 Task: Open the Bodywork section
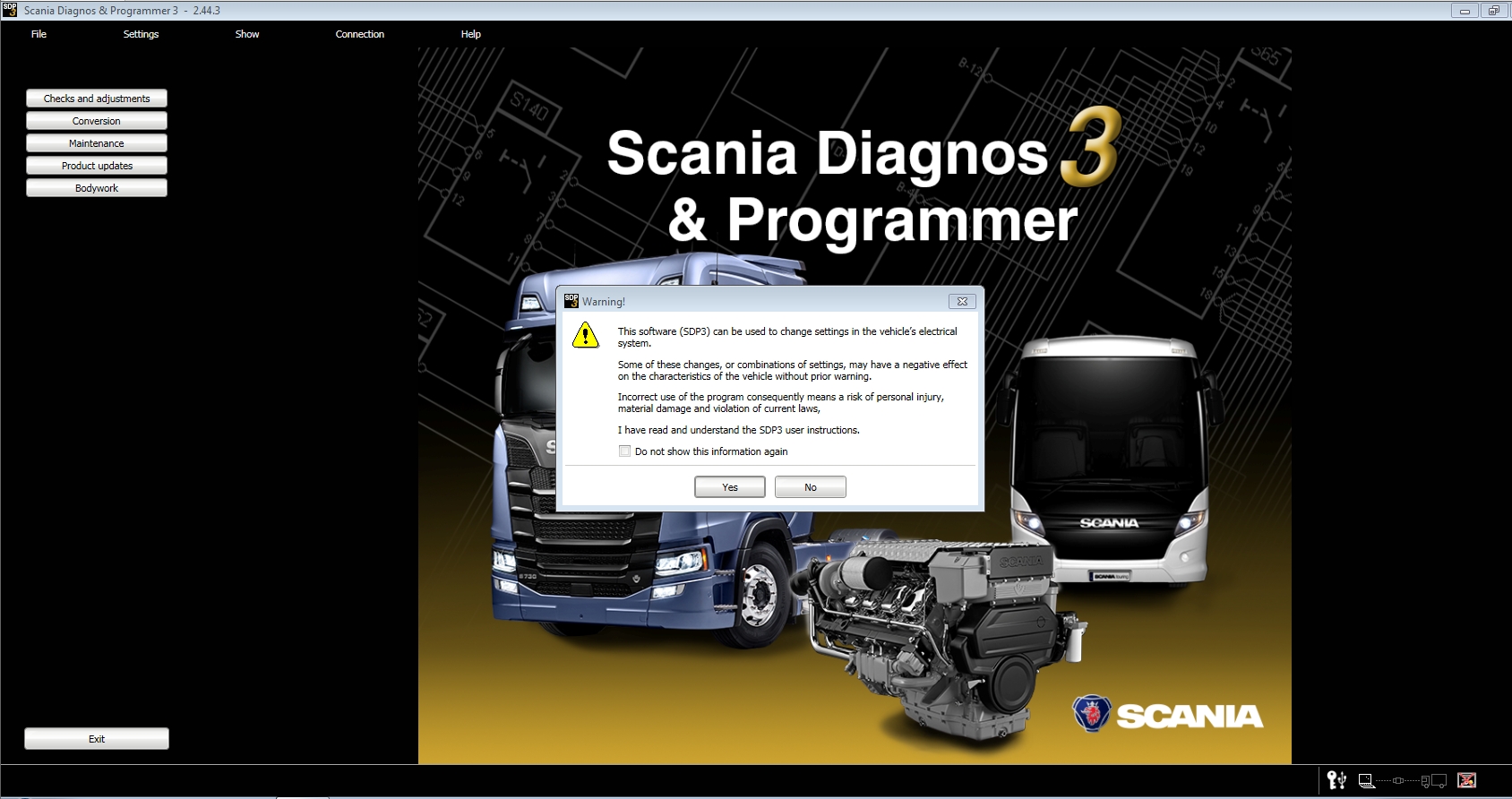pyautogui.click(x=97, y=188)
